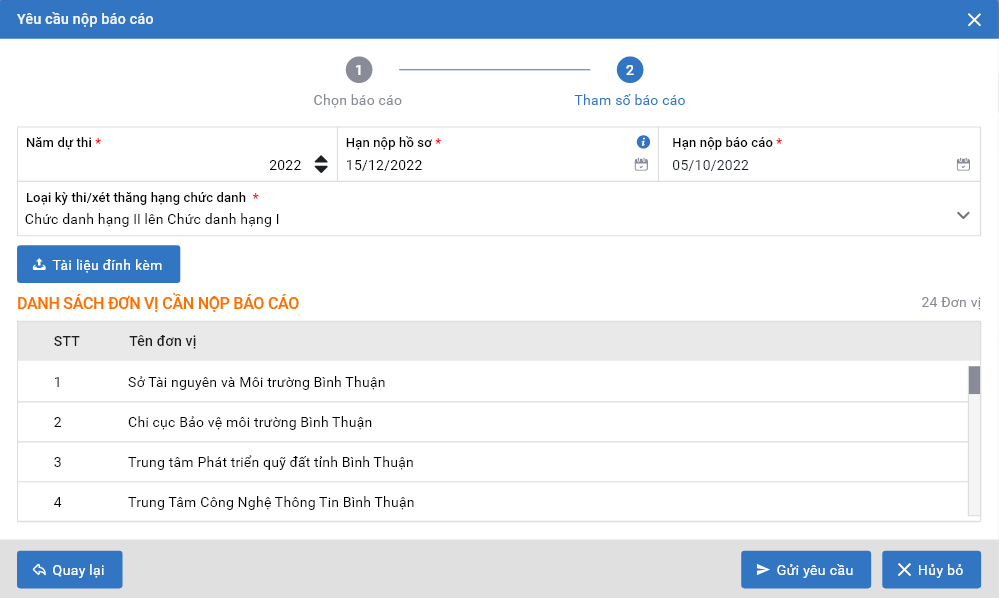This screenshot has height=598, width=999.
Task: Select row Sở Tài nguyên và Môi trường
Action: point(256,382)
